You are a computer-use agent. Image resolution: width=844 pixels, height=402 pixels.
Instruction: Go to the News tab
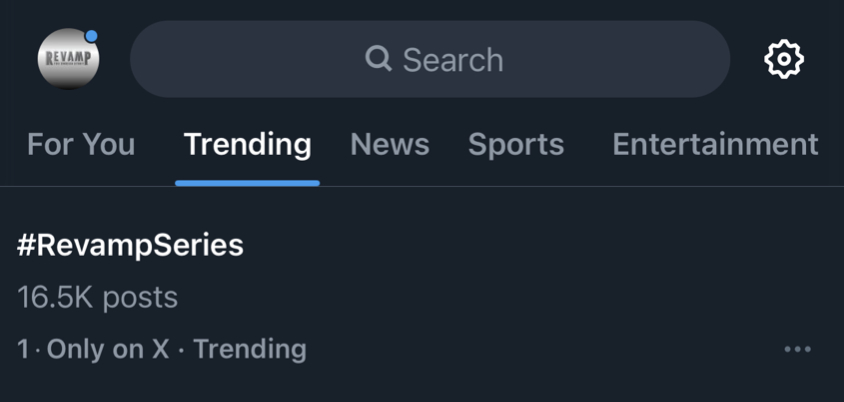click(x=390, y=144)
